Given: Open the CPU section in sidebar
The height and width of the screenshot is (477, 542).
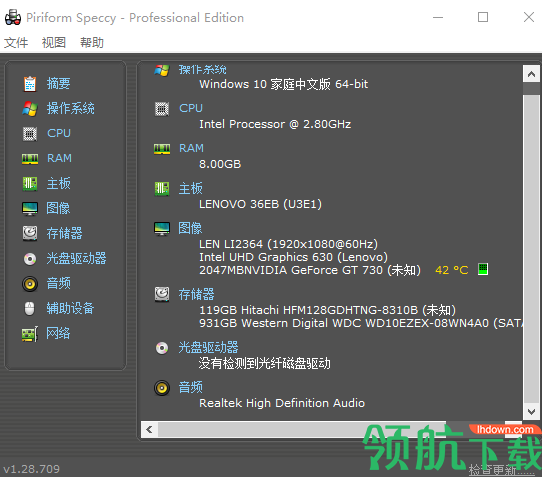Looking at the screenshot, I should coord(59,133).
